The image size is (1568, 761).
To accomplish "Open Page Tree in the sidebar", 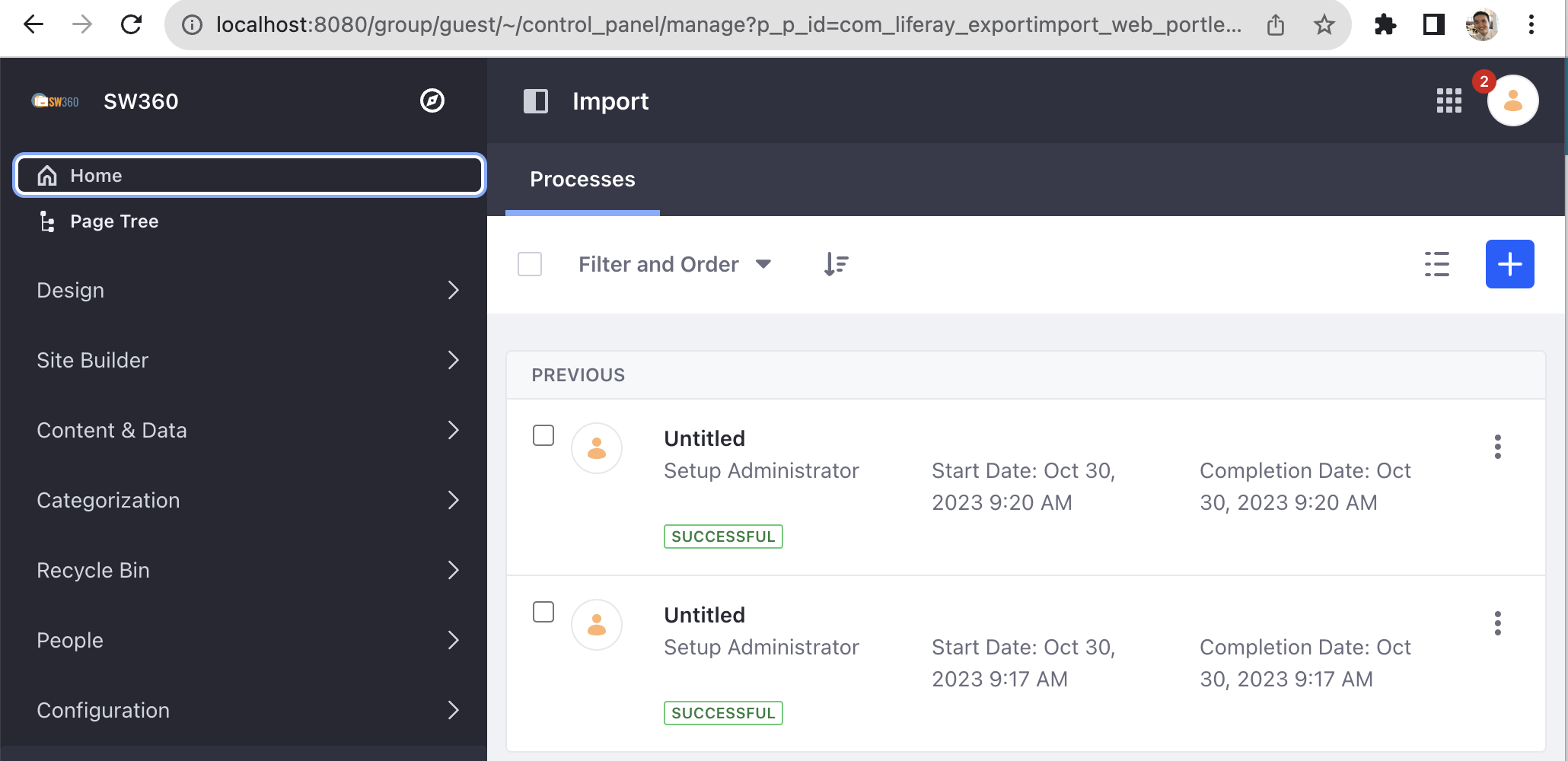I will [x=114, y=221].
